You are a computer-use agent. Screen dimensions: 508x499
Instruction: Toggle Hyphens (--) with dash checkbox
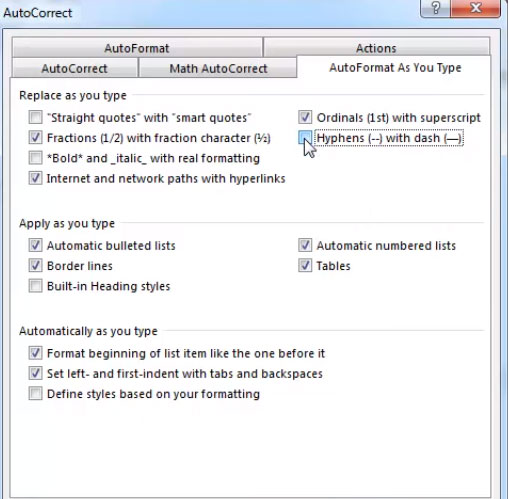tap(305, 138)
